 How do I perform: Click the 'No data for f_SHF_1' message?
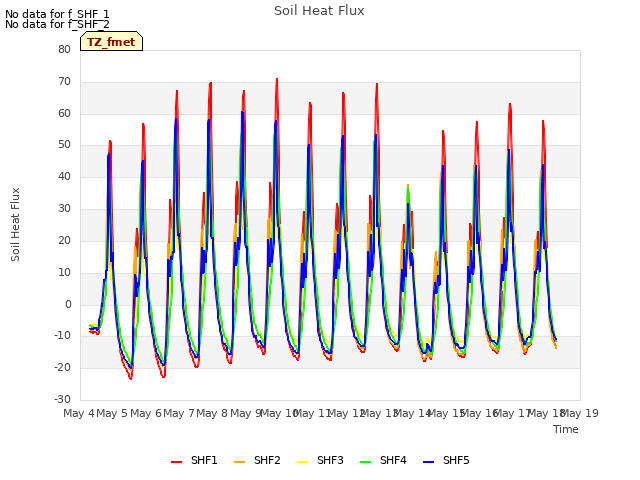click(57, 14)
